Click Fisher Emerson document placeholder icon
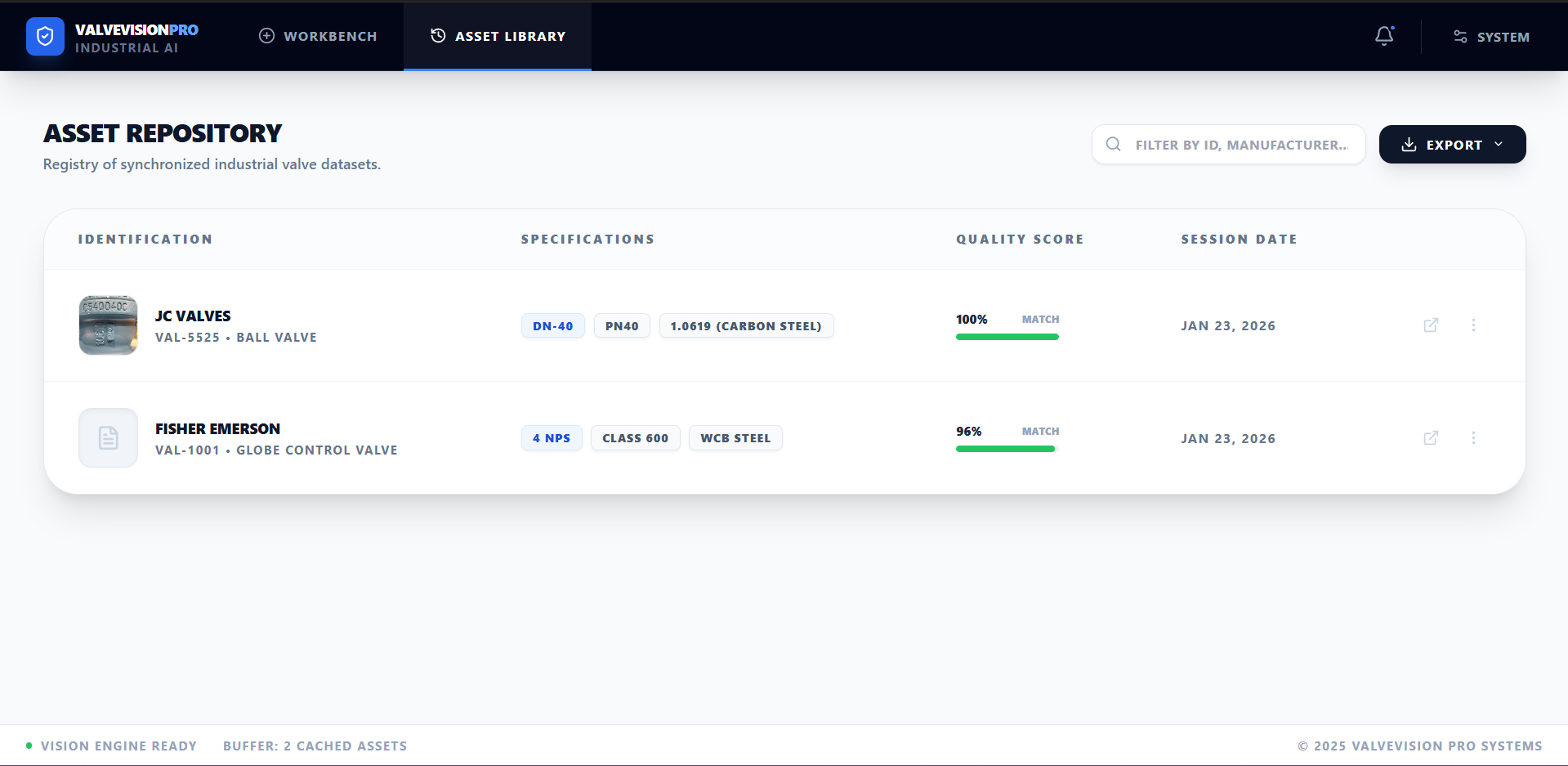The image size is (1568, 766). (108, 438)
